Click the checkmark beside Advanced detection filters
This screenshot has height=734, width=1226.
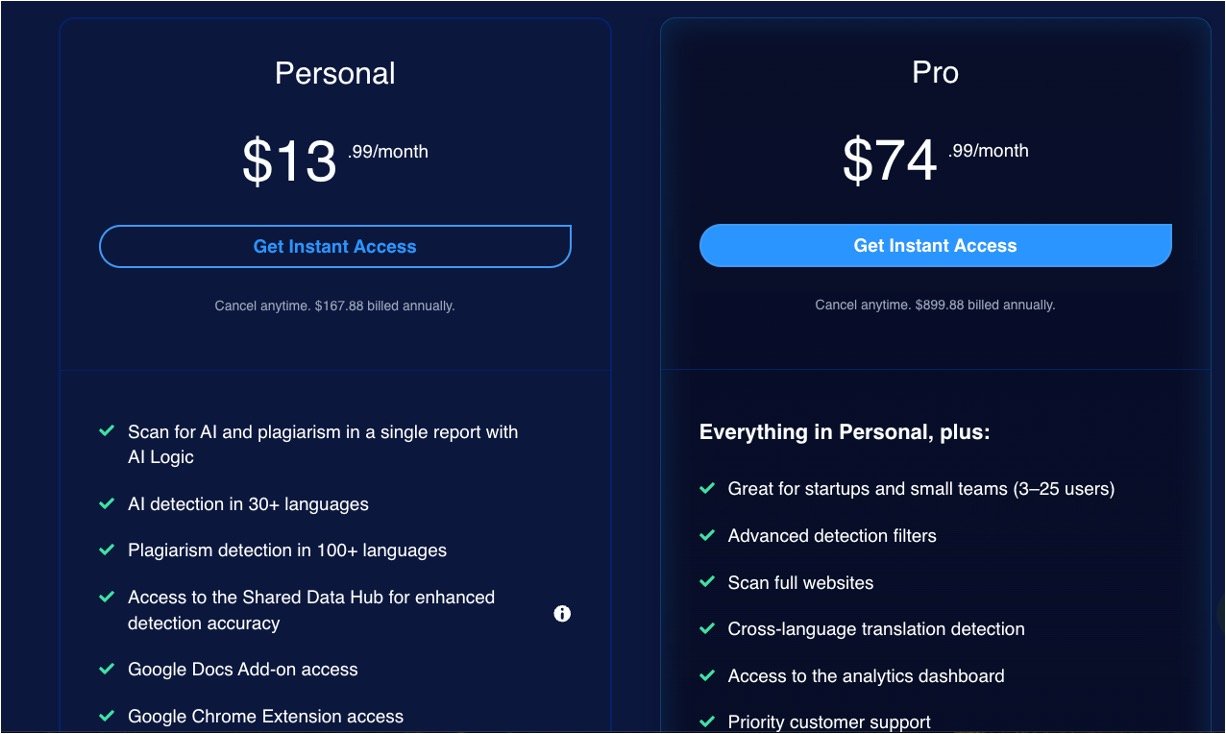[x=707, y=535]
